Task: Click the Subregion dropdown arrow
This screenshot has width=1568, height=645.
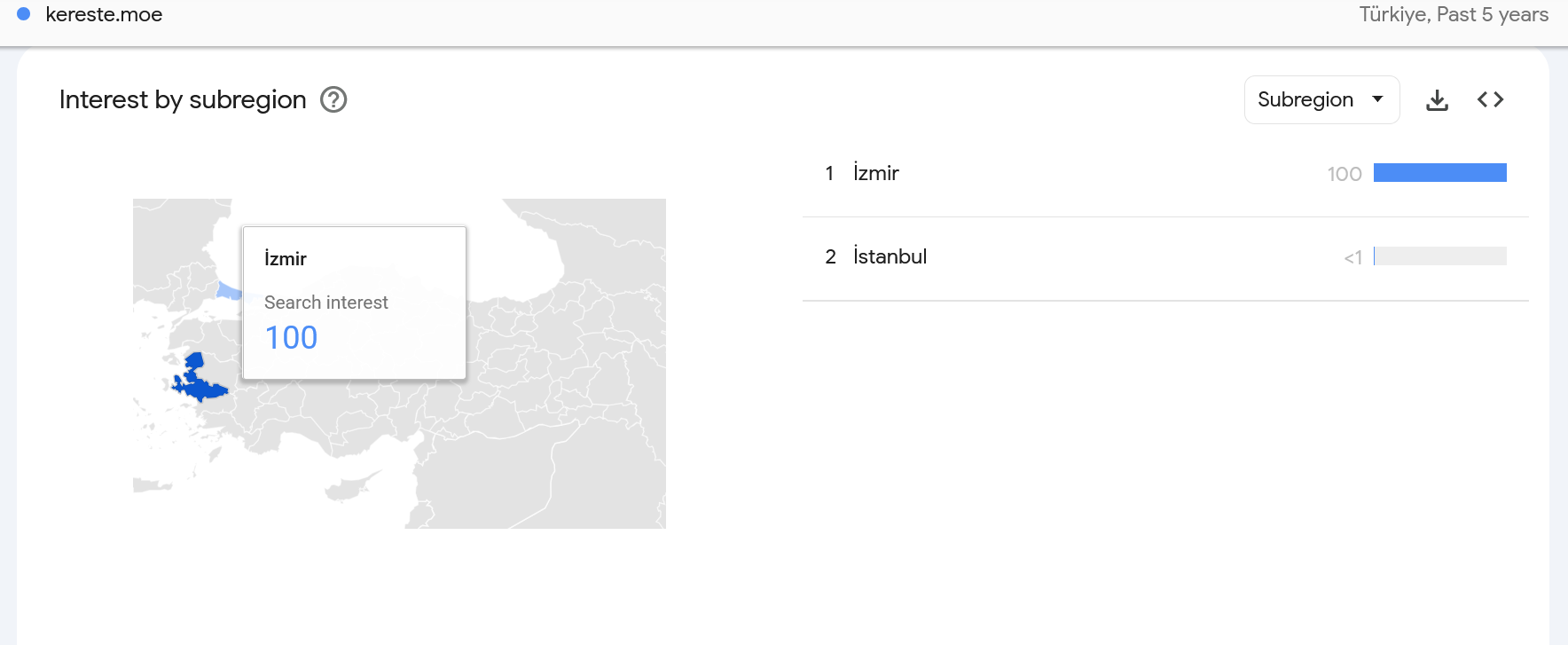Action: tap(1377, 98)
